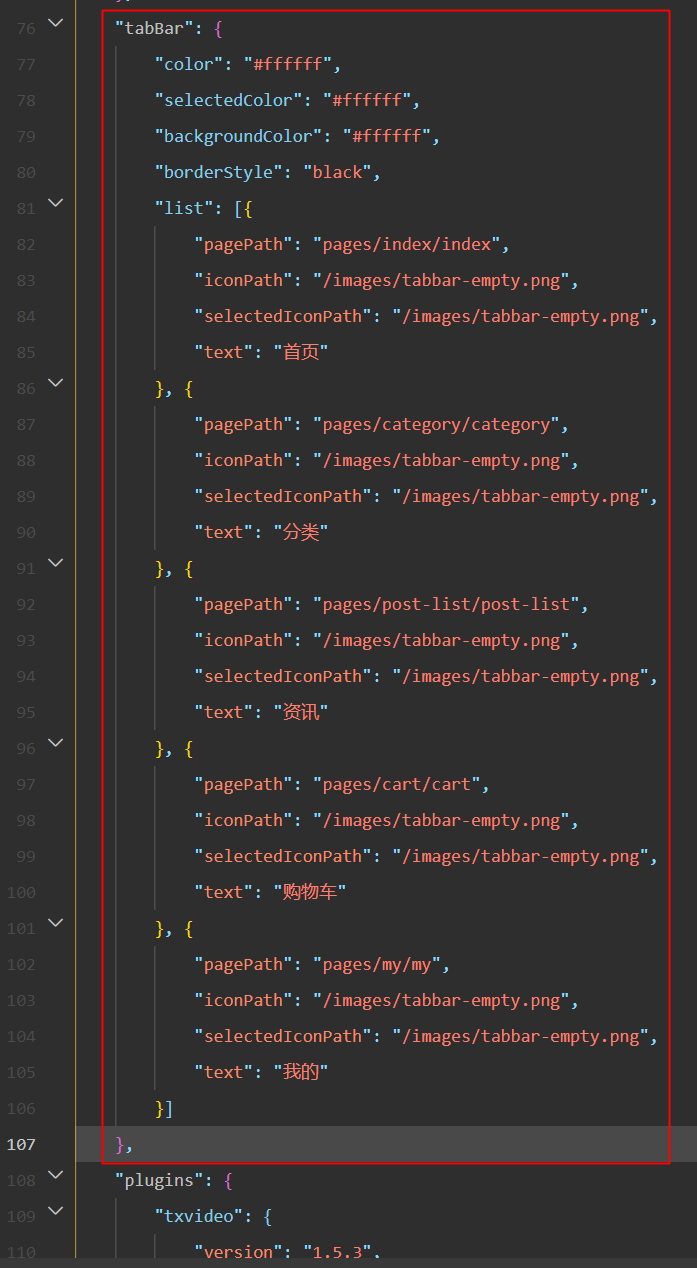Click the "list" key
The width and height of the screenshot is (697, 1268).
184,208
